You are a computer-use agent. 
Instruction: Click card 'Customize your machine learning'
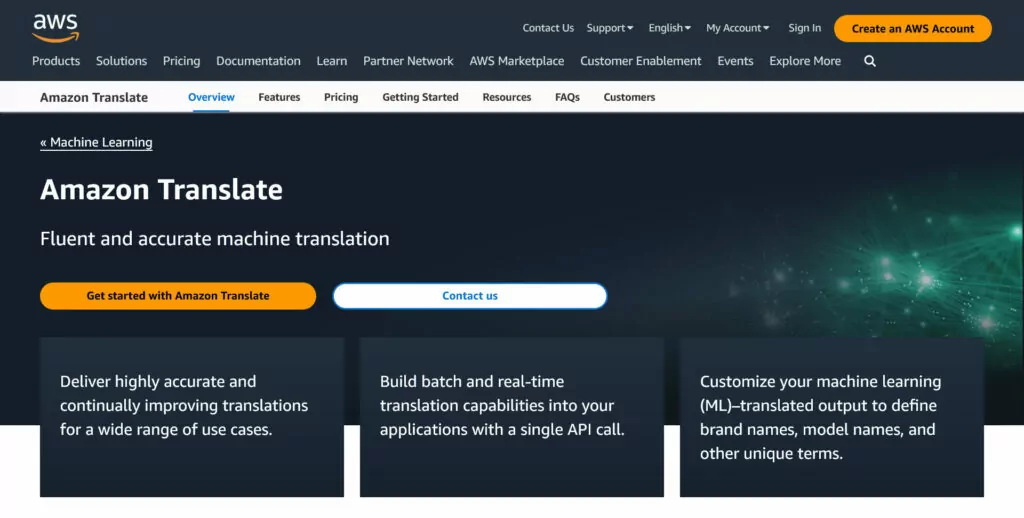(831, 417)
